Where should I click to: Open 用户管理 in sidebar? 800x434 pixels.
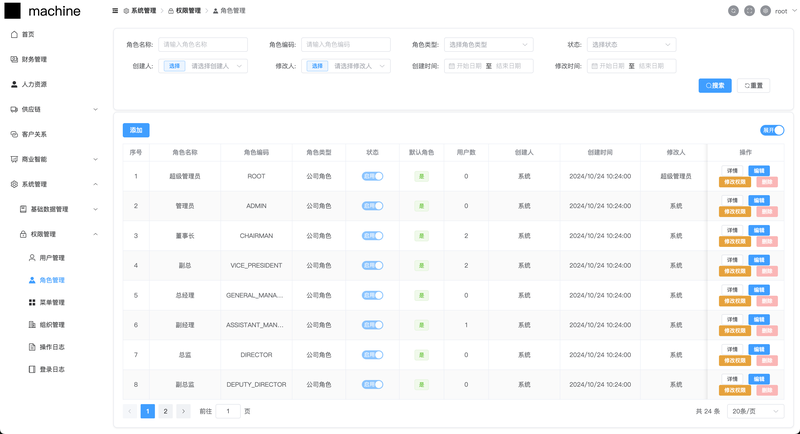[x=52, y=258]
